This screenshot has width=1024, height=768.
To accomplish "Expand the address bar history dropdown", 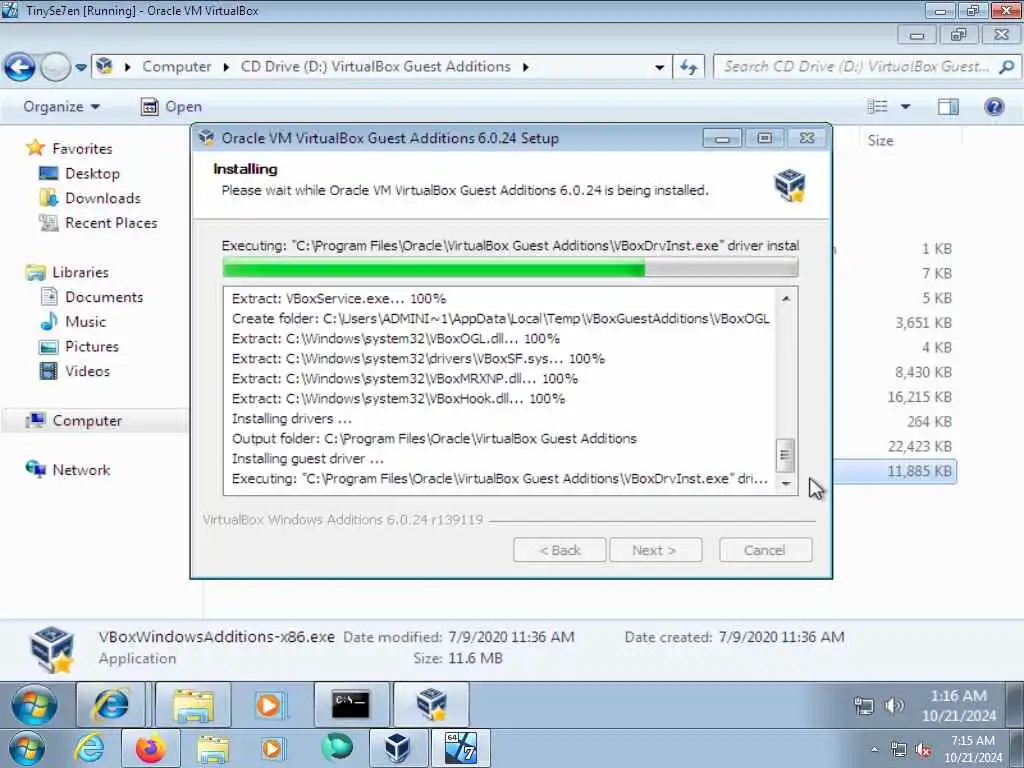I will [x=660, y=67].
